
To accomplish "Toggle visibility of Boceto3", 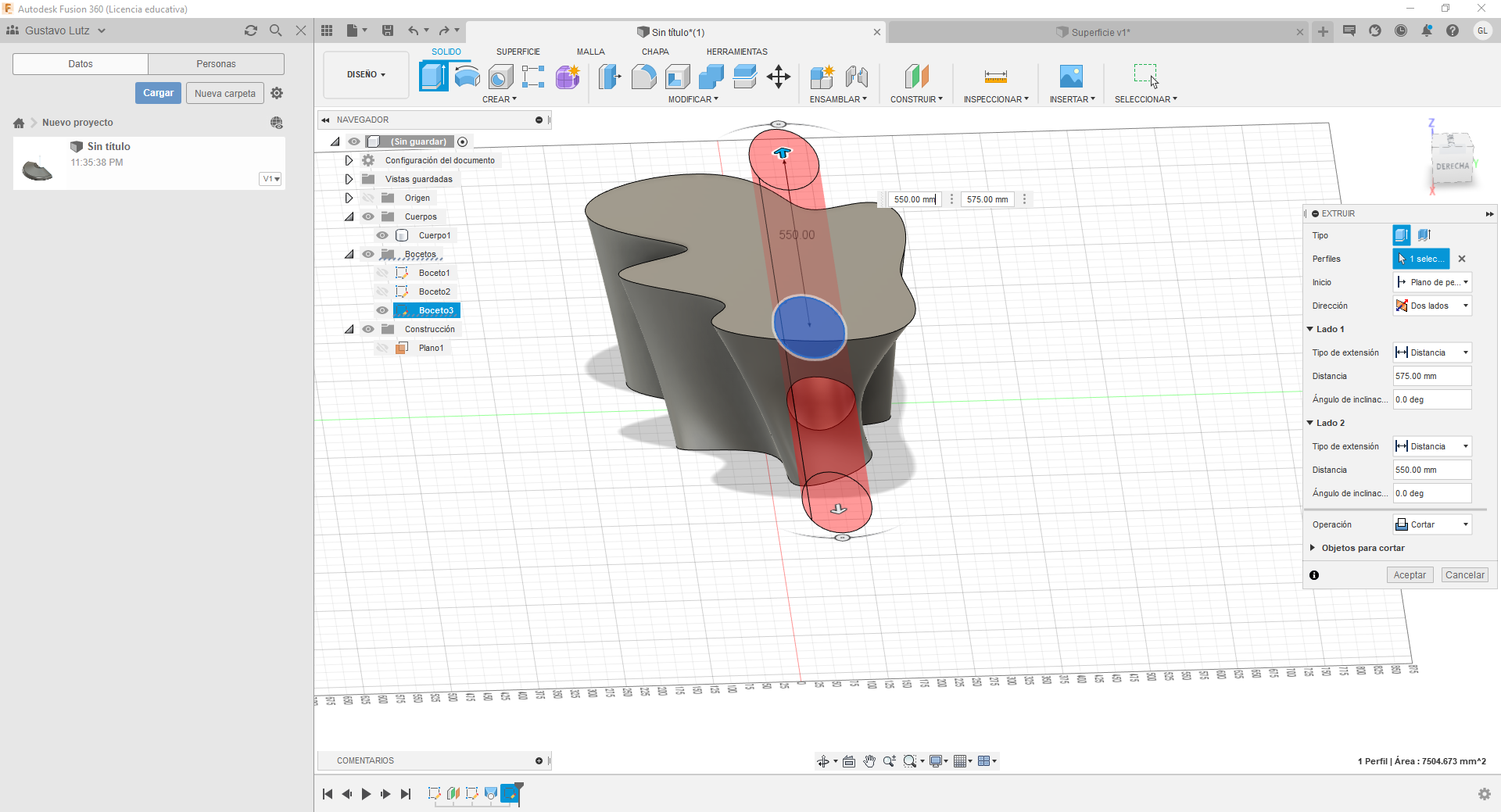I will (382, 310).
